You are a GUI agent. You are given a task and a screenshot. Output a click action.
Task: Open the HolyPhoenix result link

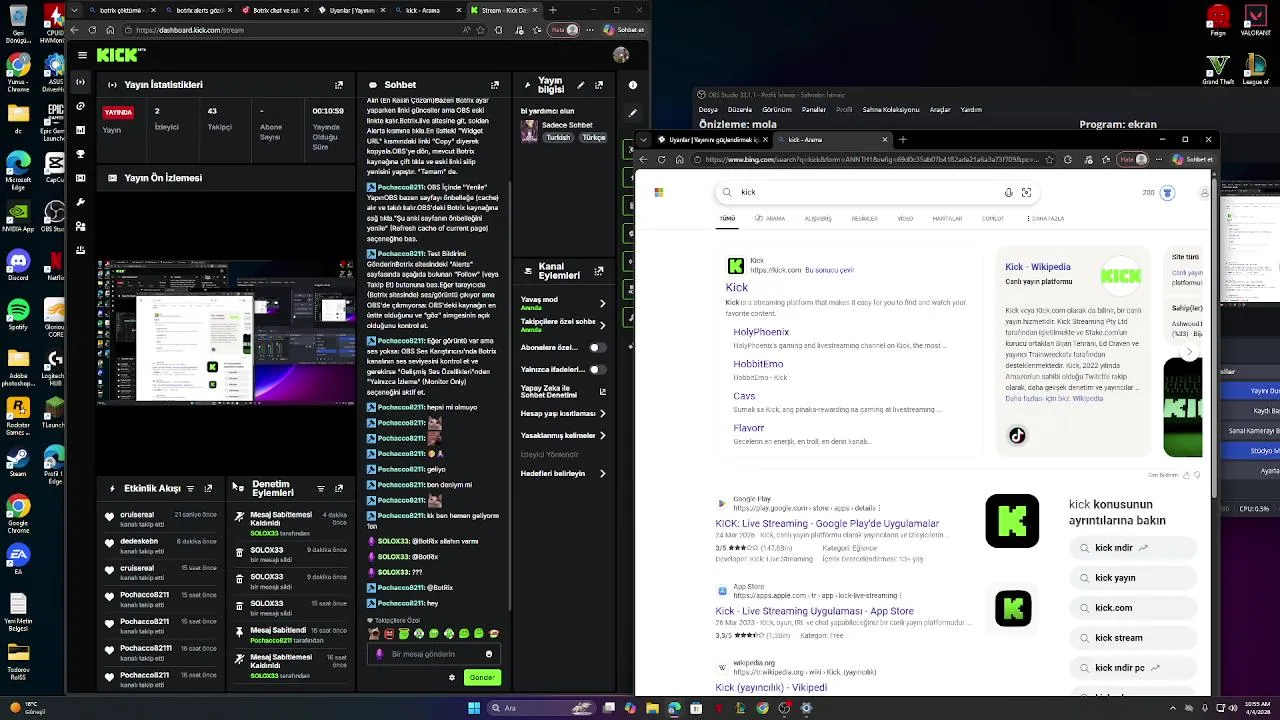(x=761, y=332)
